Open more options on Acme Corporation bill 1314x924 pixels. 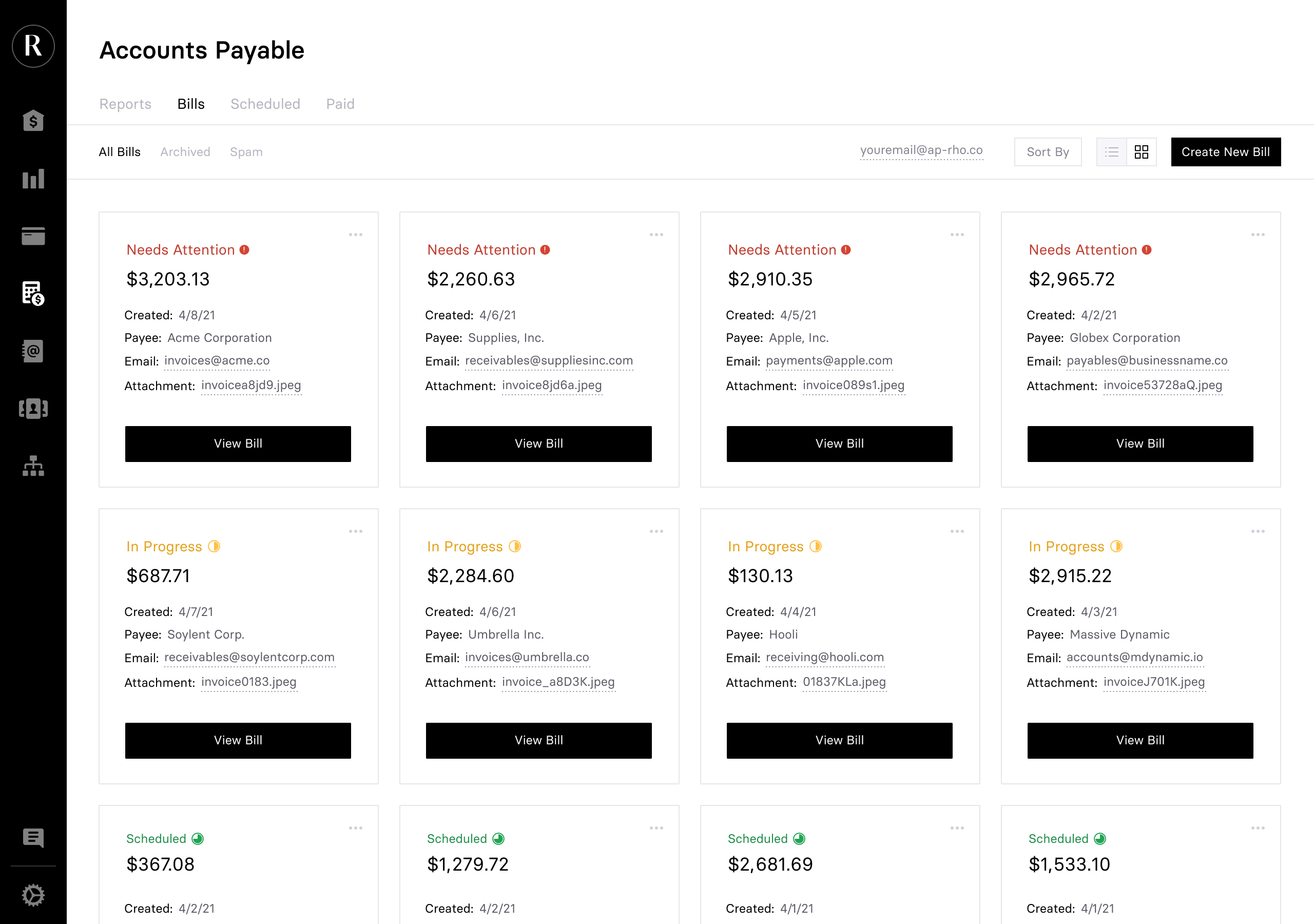pyautogui.click(x=355, y=235)
